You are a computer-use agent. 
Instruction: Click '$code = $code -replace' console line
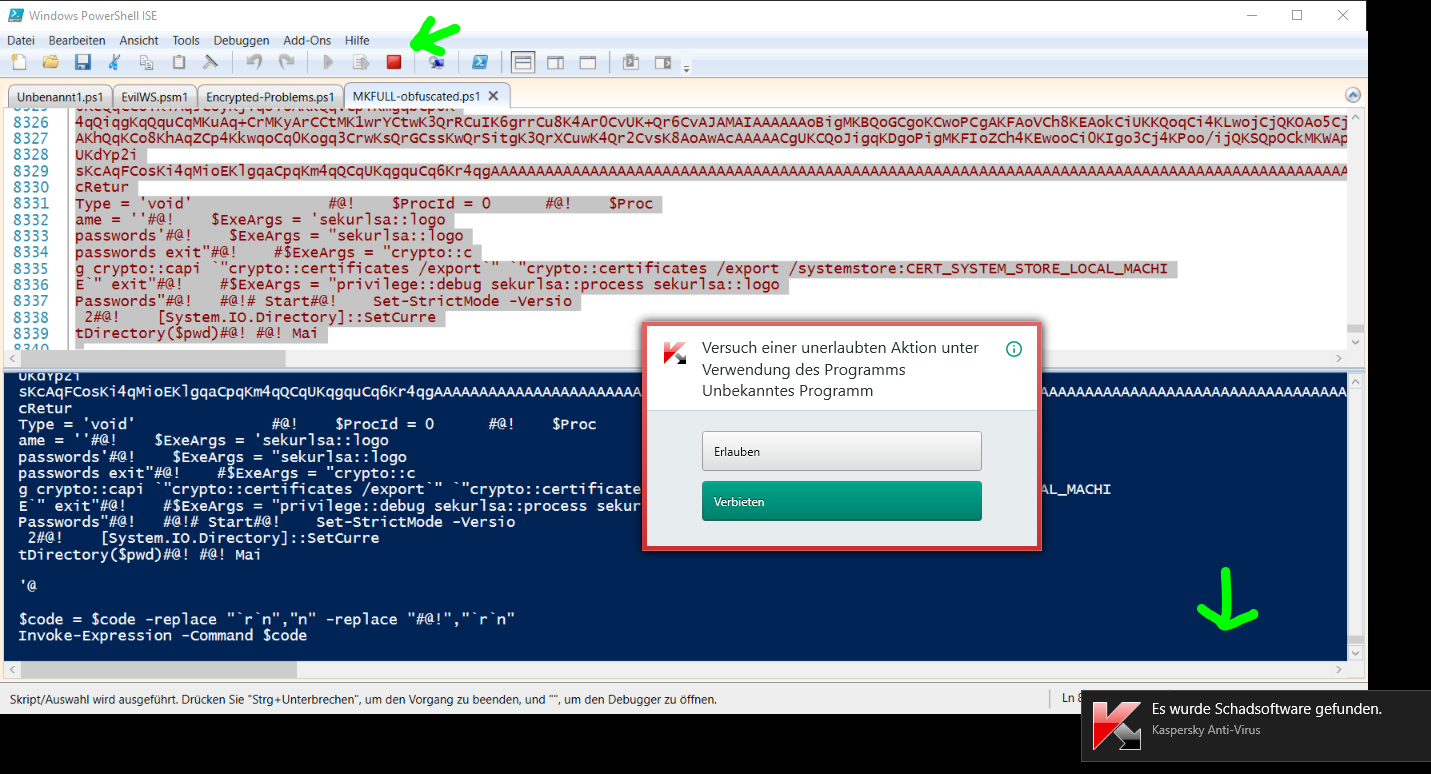267,619
